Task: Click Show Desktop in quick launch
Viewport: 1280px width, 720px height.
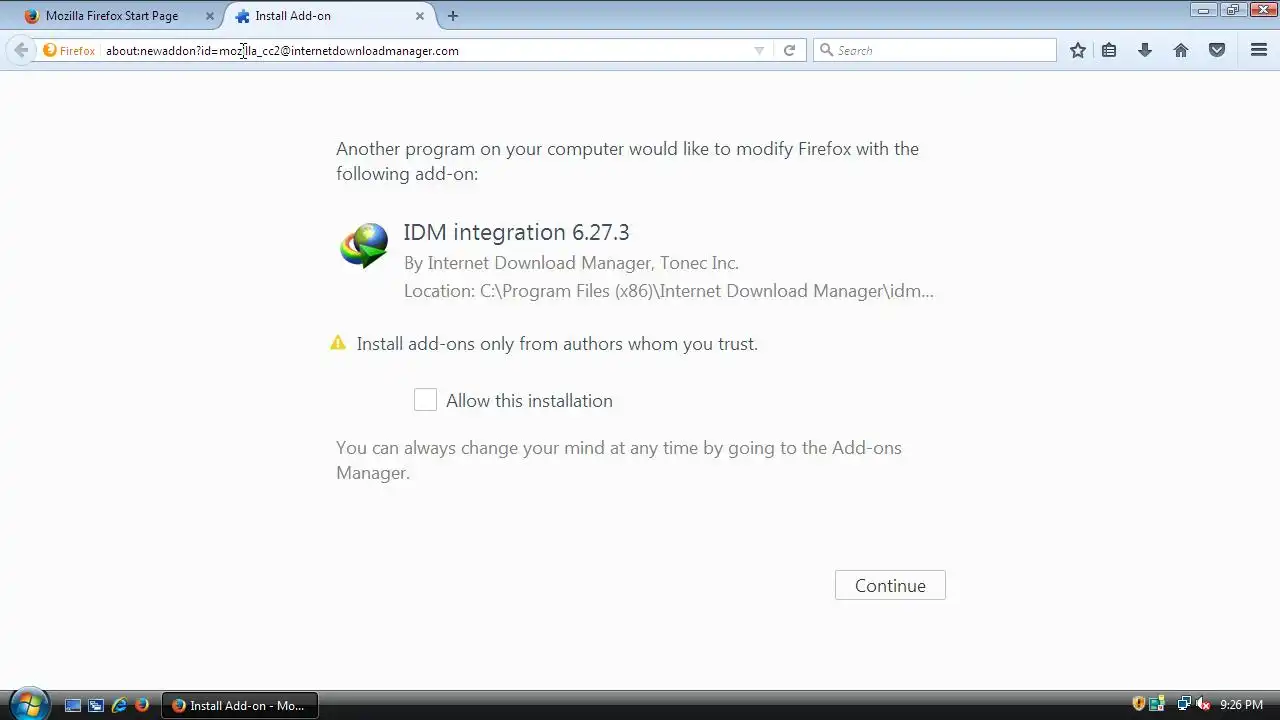Action: pos(73,705)
